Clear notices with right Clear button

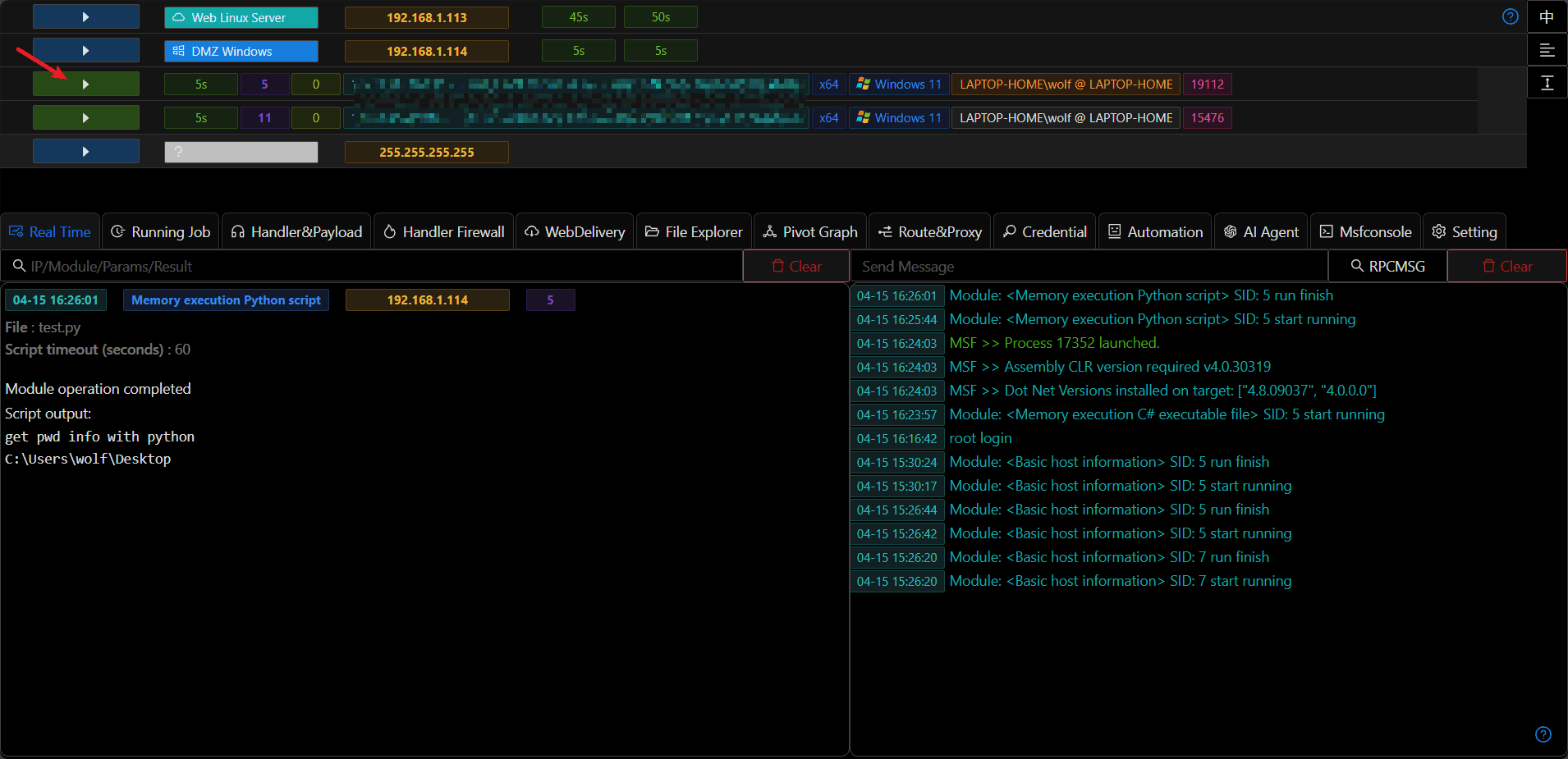1507,266
